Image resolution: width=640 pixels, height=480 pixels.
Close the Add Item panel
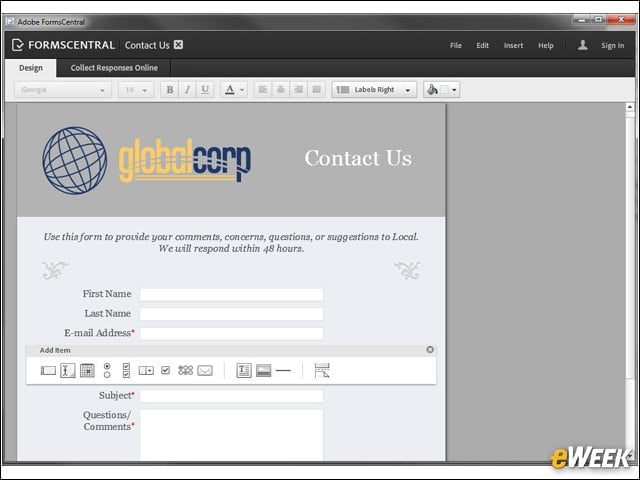430,350
